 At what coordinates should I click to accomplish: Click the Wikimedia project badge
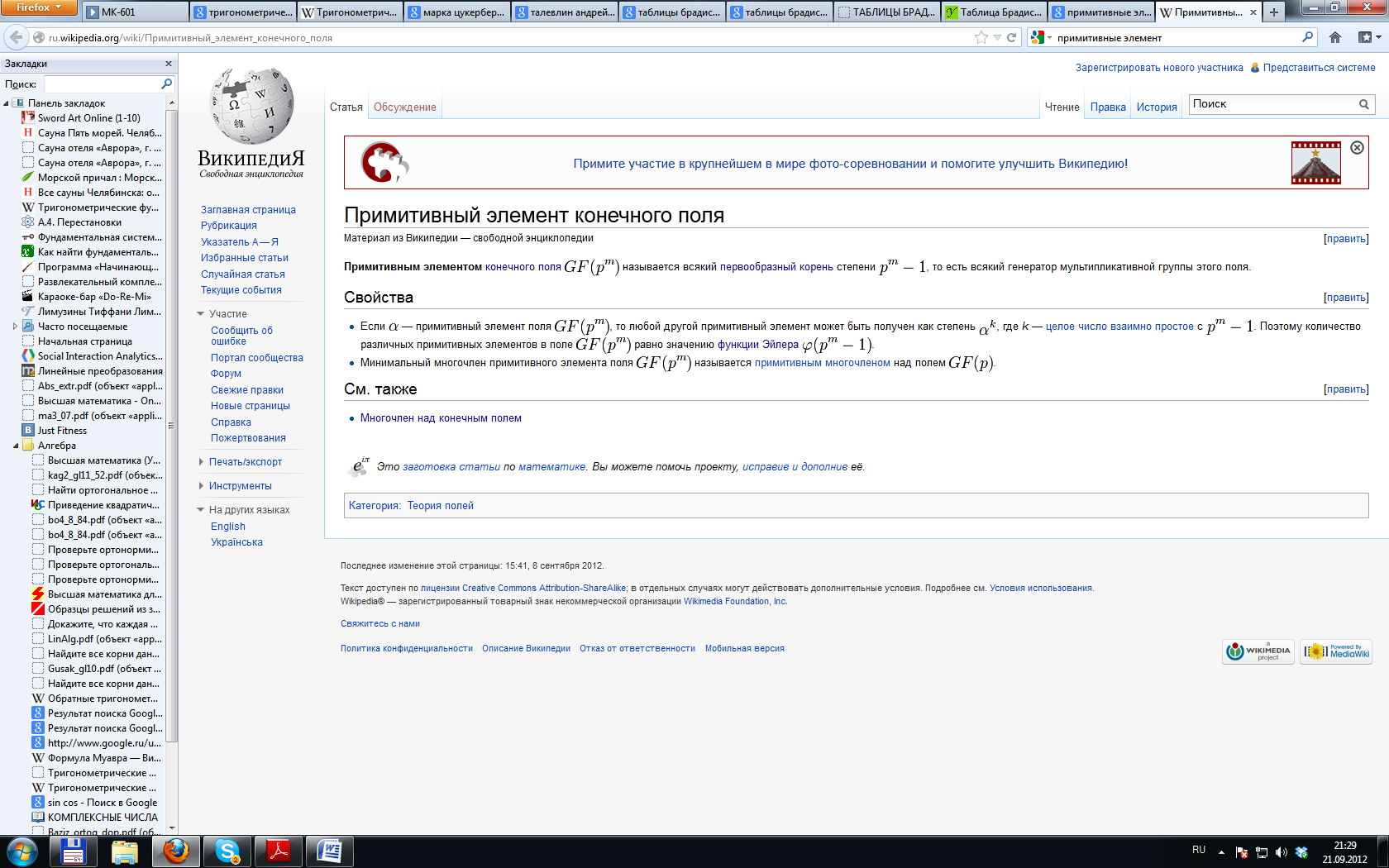click(1258, 651)
